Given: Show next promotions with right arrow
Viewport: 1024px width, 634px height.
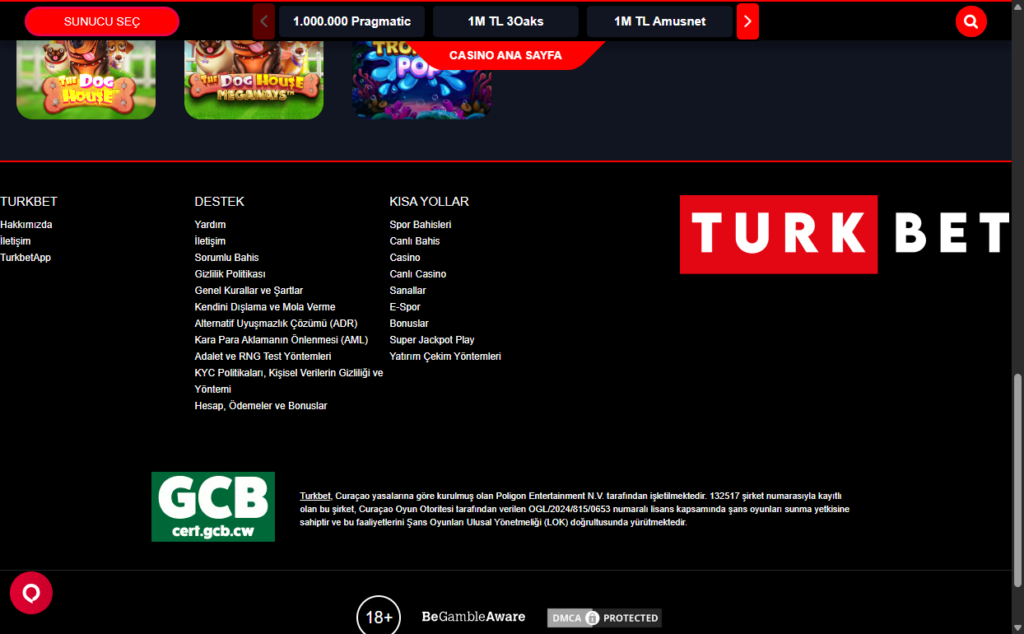Looking at the screenshot, I should tap(747, 20).
